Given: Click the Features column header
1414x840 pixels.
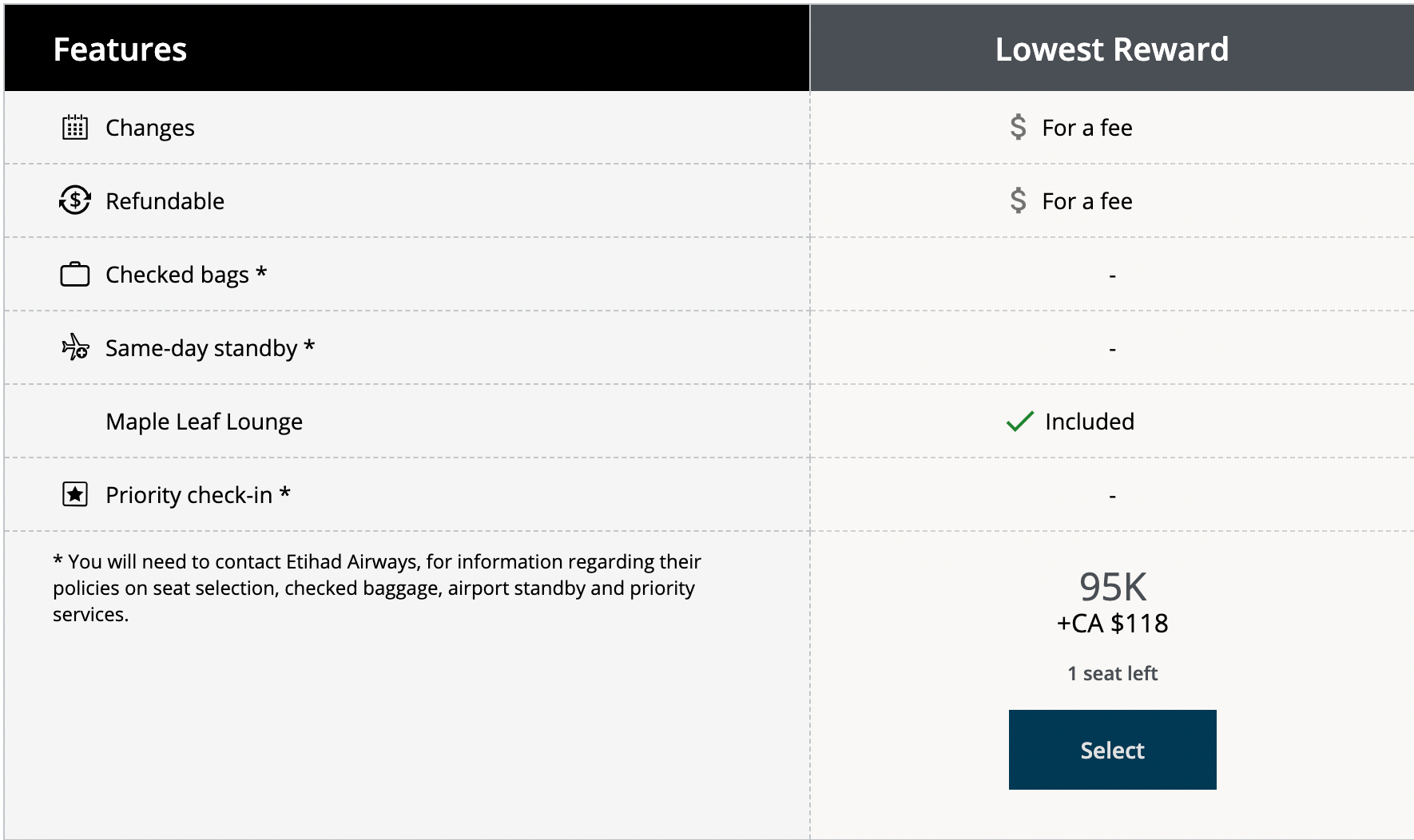Looking at the screenshot, I should point(120,50).
